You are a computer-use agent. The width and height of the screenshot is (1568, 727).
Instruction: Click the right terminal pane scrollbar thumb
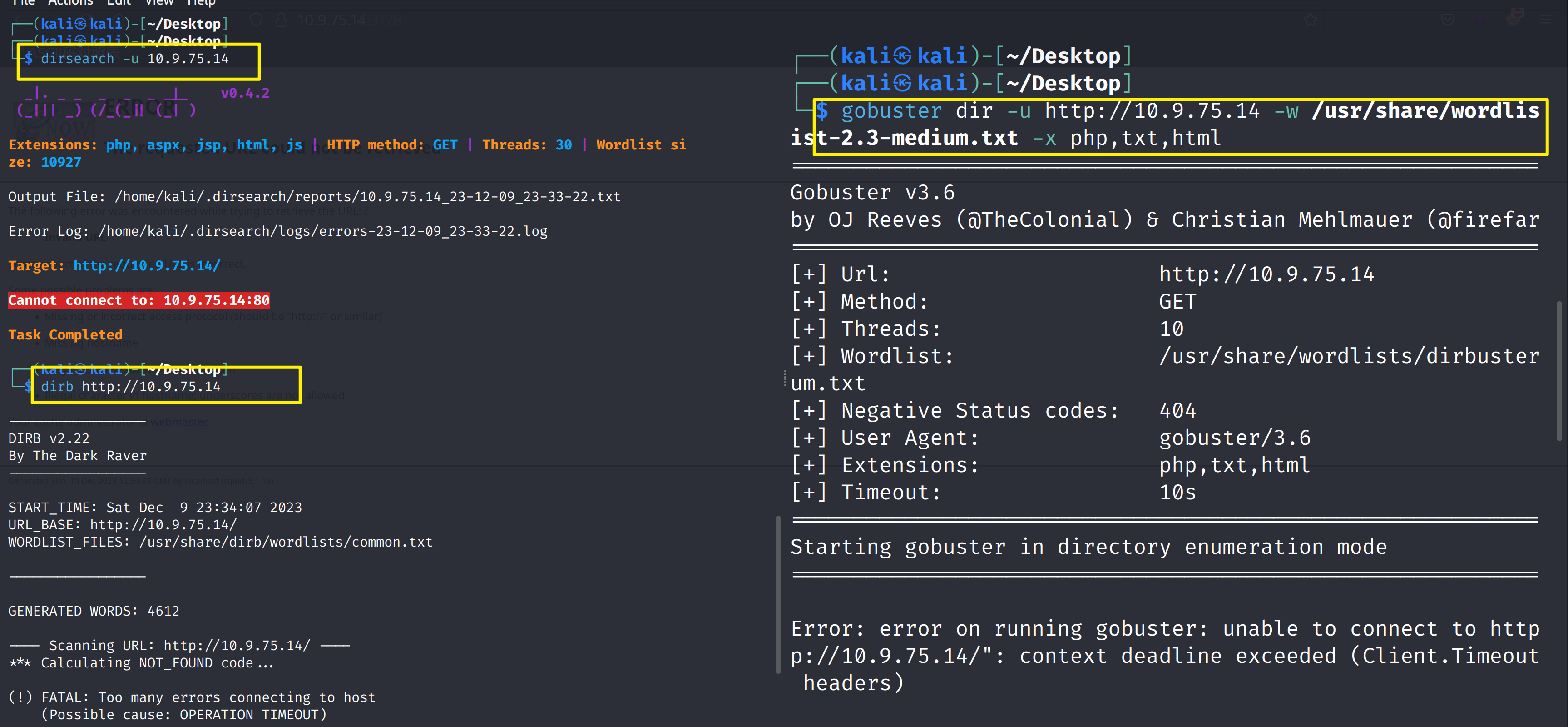1558,371
